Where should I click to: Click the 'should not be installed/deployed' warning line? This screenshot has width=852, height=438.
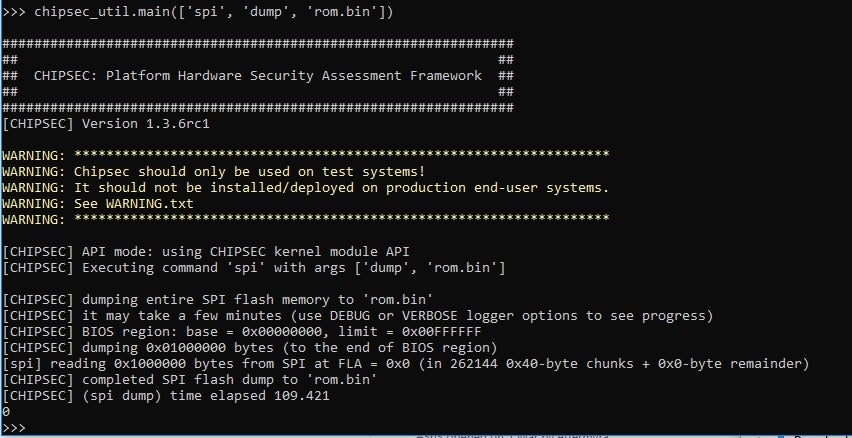tap(306, 187)
